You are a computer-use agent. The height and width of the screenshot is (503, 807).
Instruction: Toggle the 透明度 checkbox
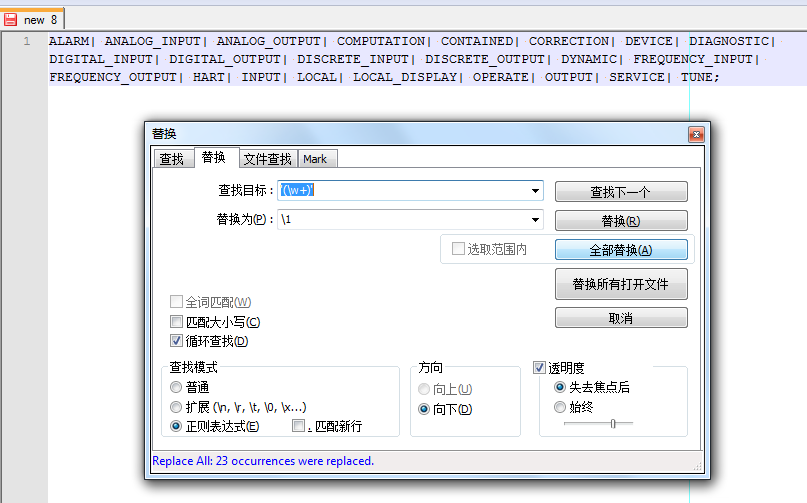[x=540, y=367]
